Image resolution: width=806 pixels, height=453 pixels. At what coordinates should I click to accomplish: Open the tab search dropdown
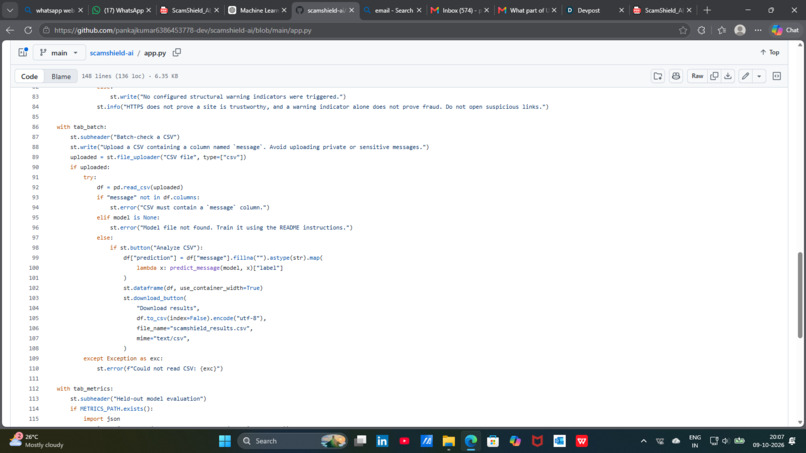(10, 10)
